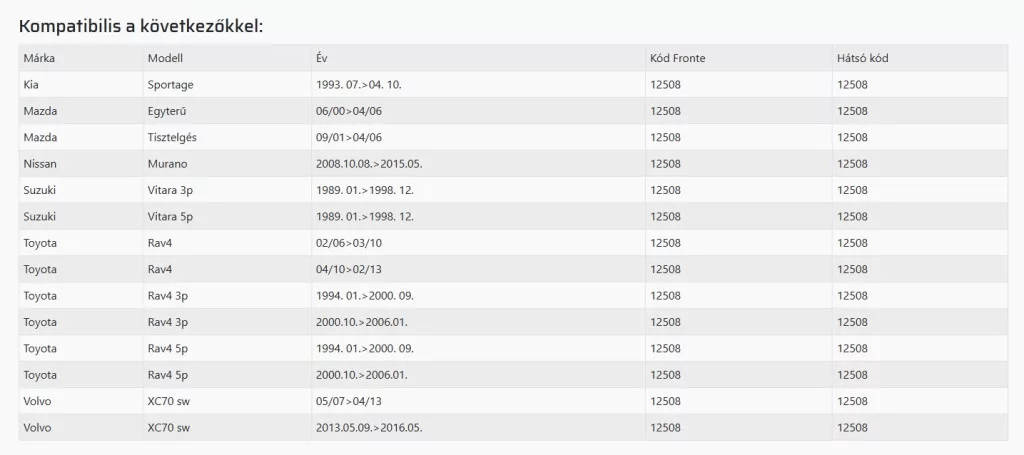1024x455 pixels.
Task: Select the Tisztelgés model cell
Action: tap(173, 137)
